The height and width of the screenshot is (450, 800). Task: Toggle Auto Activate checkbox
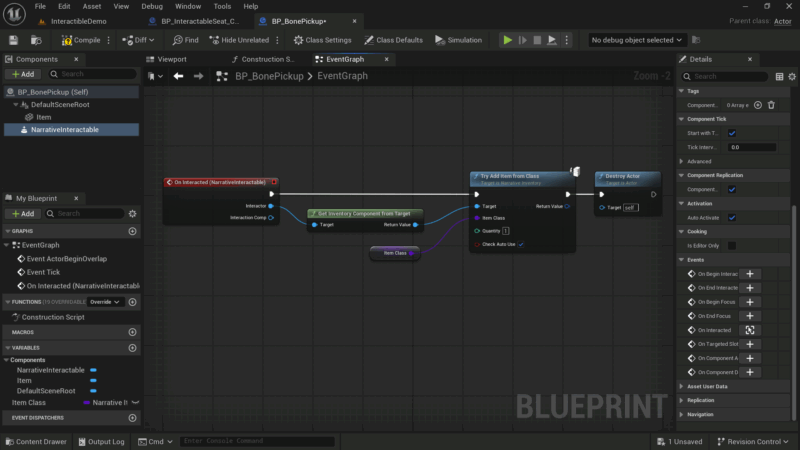[732, 218]
